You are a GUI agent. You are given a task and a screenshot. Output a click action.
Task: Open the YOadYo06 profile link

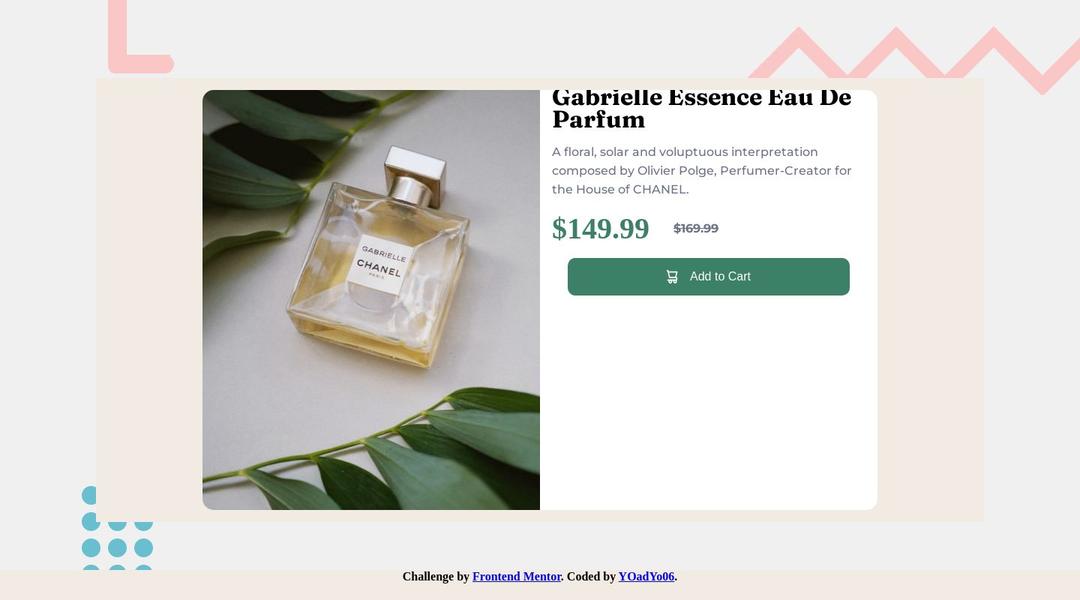(646, 577)
